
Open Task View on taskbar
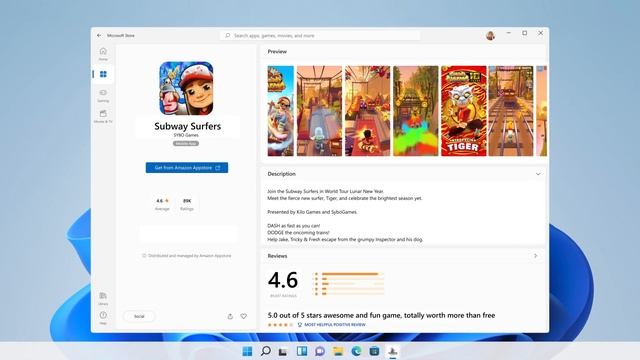click(x=283, y=351)
